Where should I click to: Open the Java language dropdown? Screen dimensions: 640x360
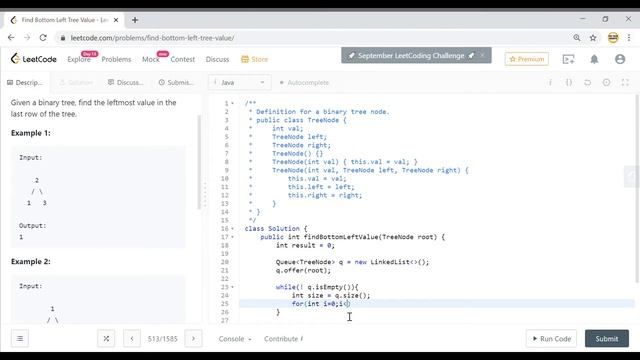[240, 82]
